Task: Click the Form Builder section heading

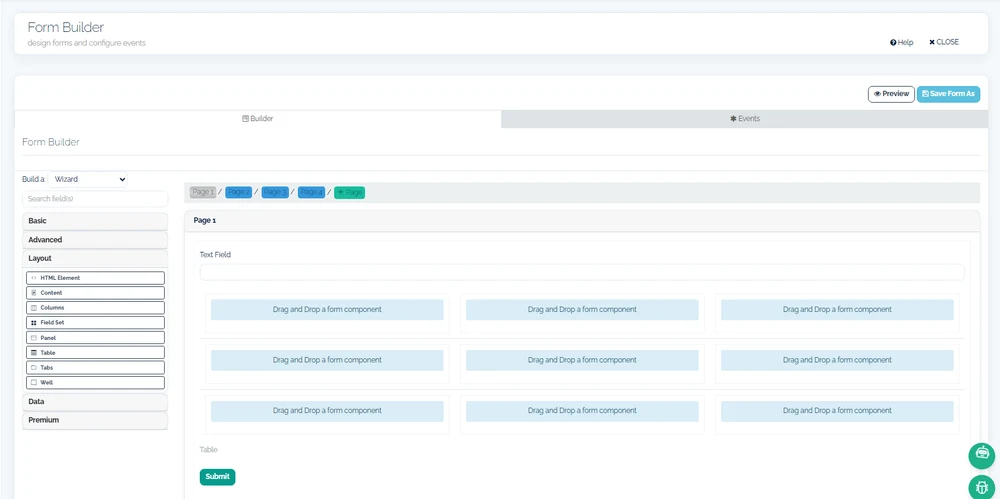Action: [51, 142]
